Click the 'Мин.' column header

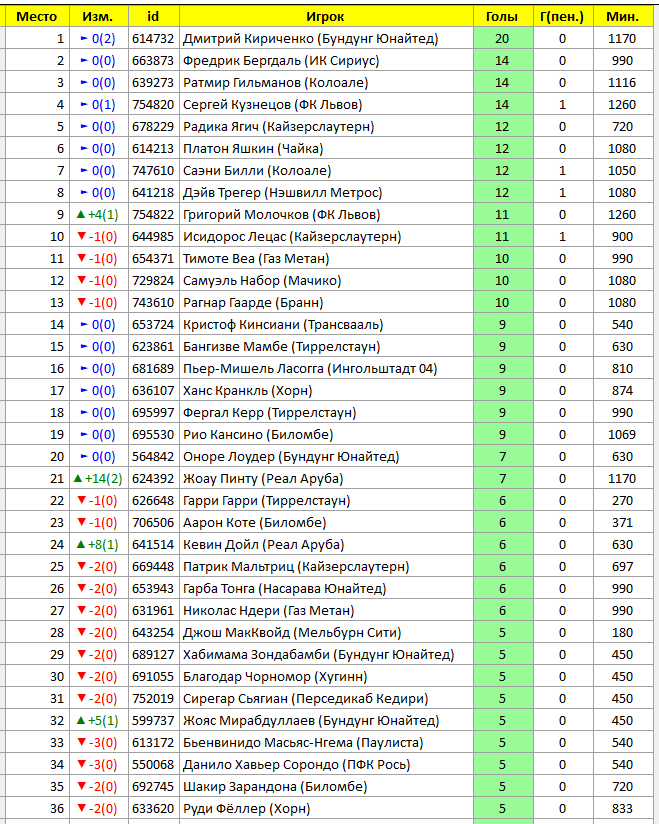pos(623,16)
